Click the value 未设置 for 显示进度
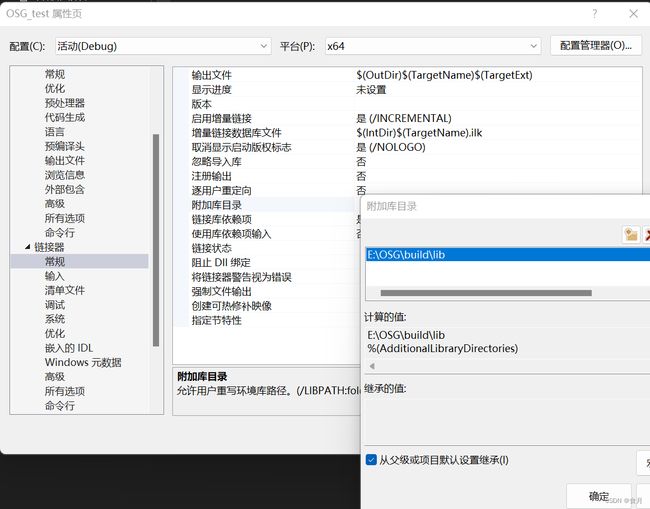The image size is (650, 509). pos(371,90)
